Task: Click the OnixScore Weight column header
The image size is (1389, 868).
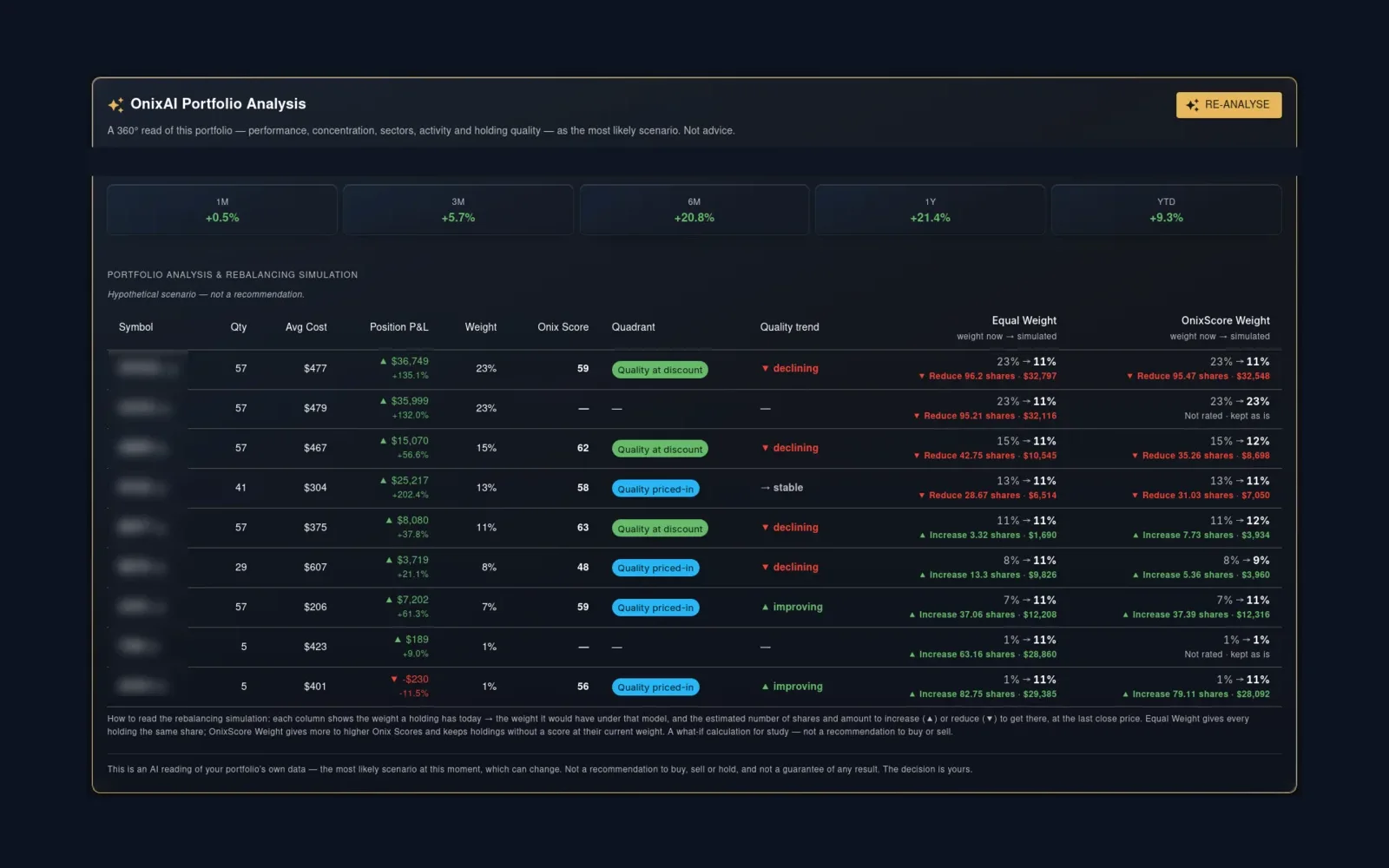Action: (x=1225, y=321)
